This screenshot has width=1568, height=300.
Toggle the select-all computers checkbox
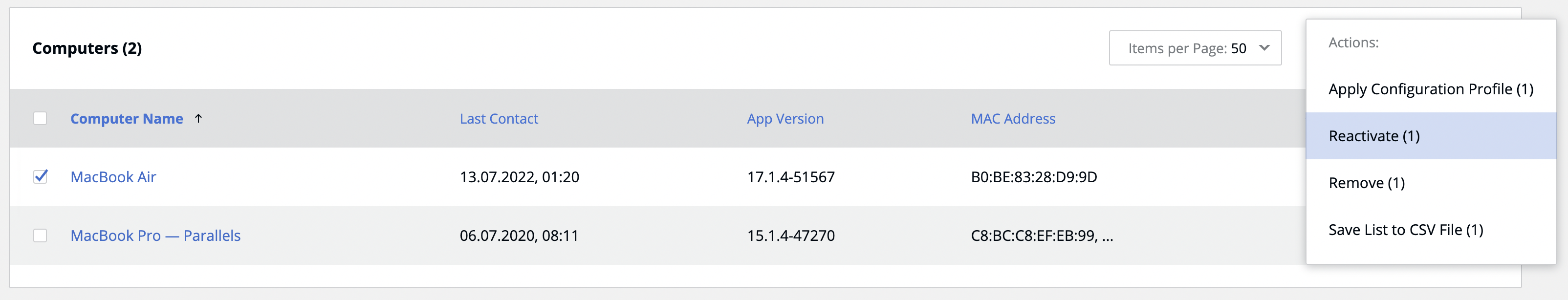pos(40,119)
